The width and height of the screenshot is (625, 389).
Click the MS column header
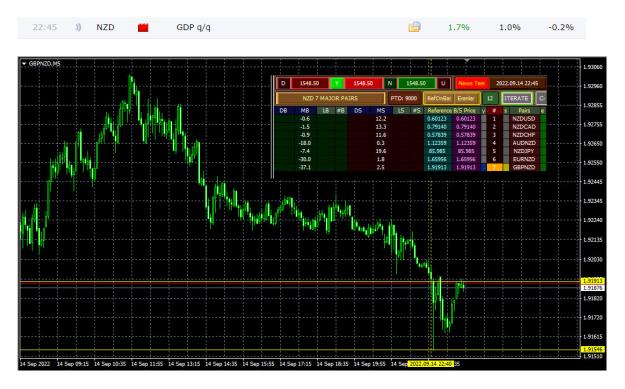point(381,110)
